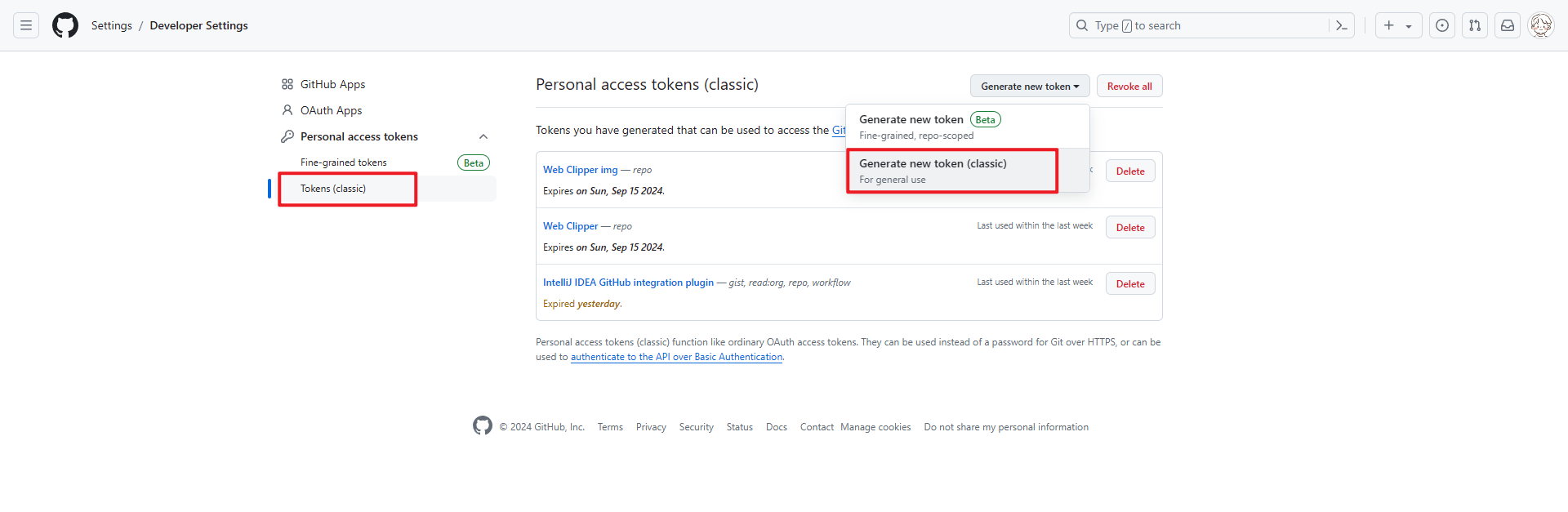1568x512 pixels.
Task: Open Security in footer
Action: point(697,427)
